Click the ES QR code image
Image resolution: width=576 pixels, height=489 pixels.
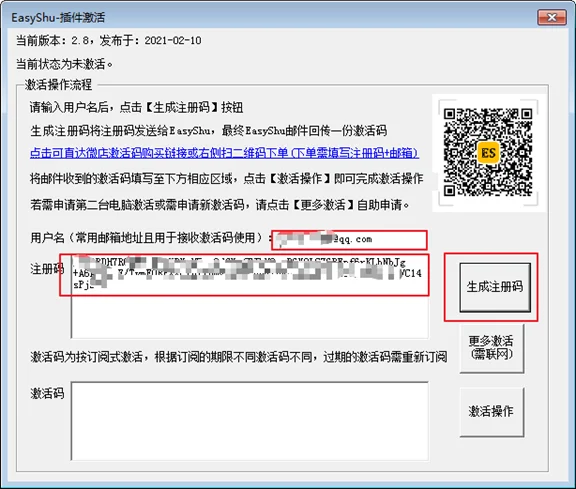[488, 152]
